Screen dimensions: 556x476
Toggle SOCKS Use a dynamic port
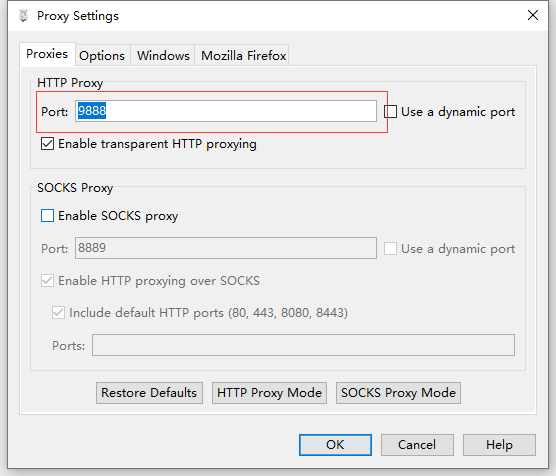click(x=390, y=249)
